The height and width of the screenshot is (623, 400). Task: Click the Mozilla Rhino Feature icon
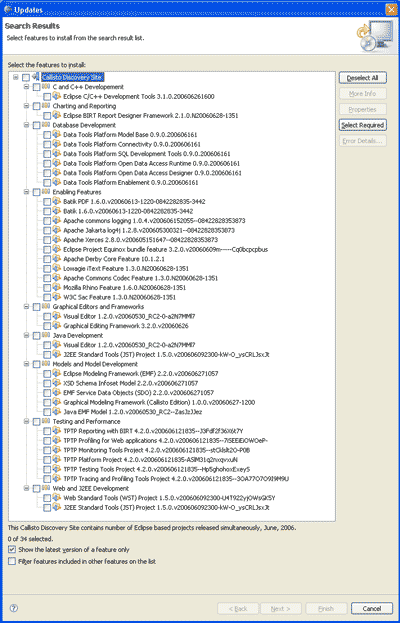click(56, 287)
